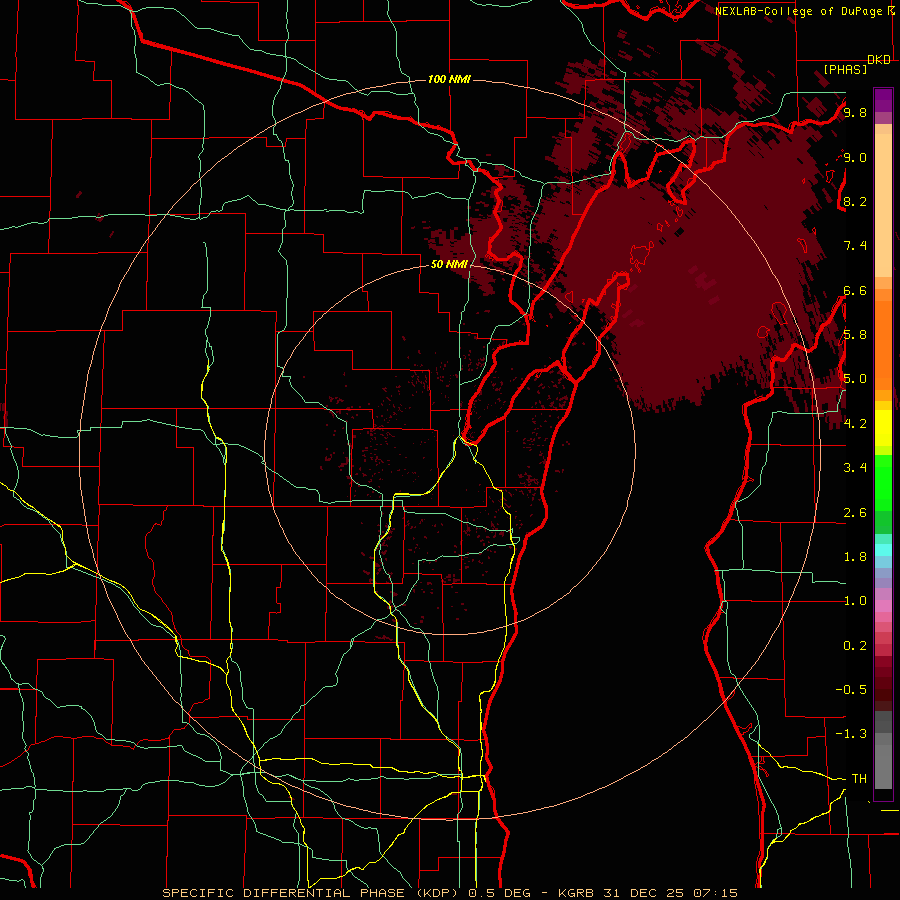Select the 8.2 value on the color scale
The height and width of the screenshot is (900, 900).
pos(855,201)
